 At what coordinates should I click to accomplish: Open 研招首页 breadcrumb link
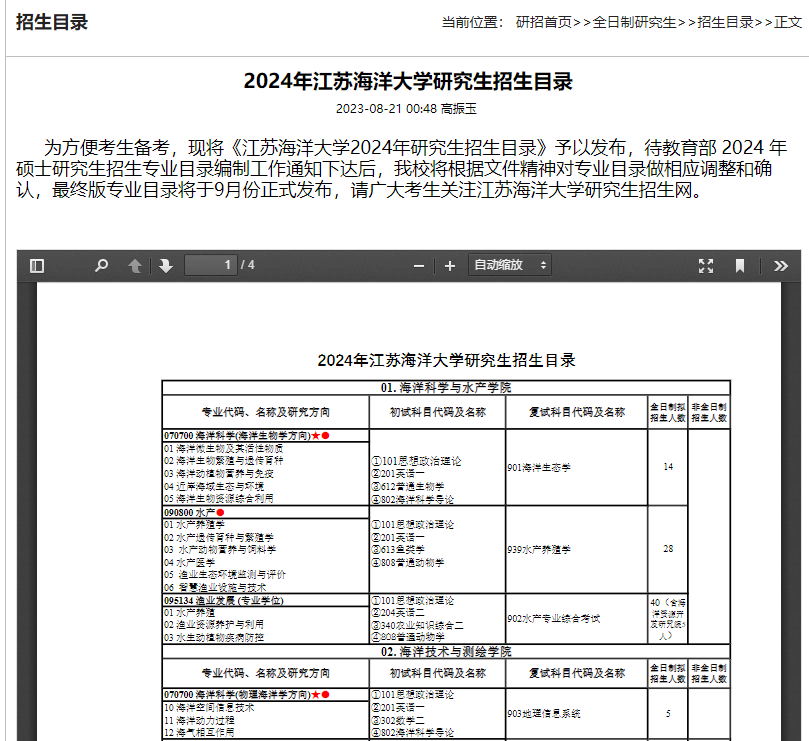coord(544,22)
